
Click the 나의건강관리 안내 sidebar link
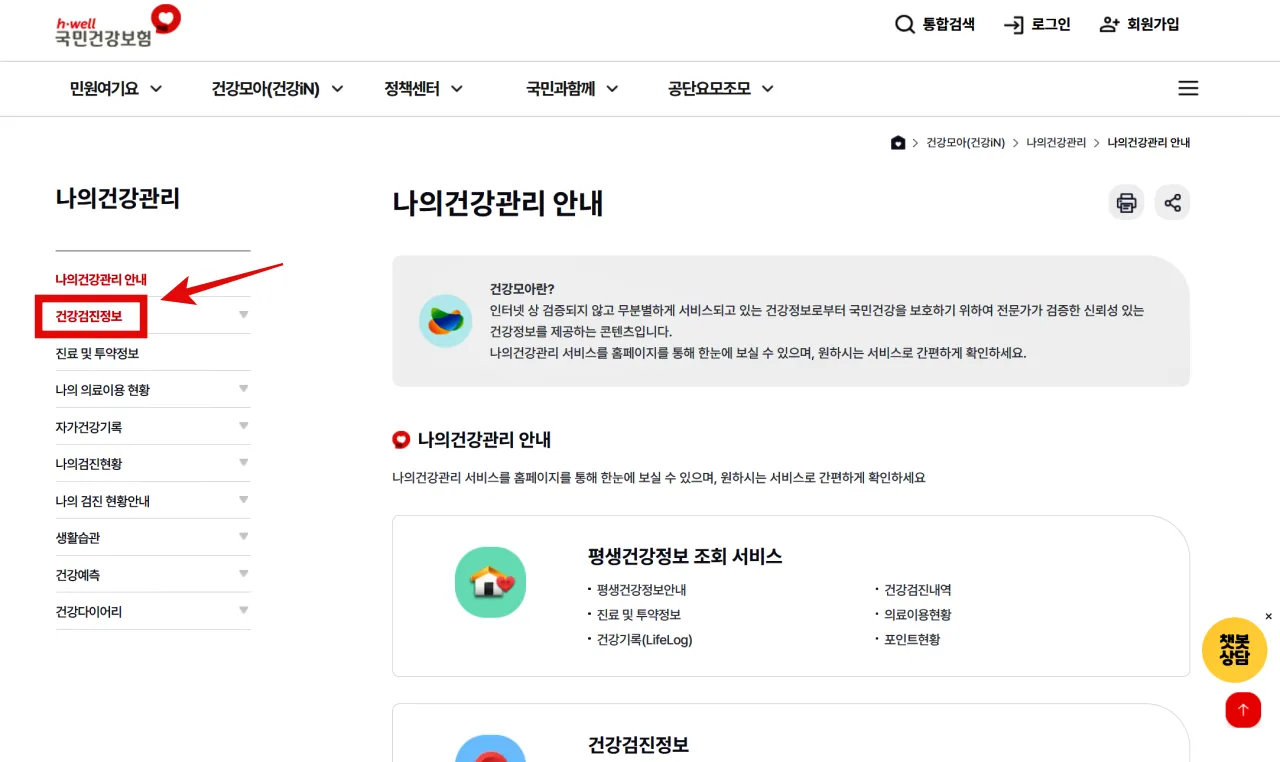pyautogui.click(x=101, y=279)
